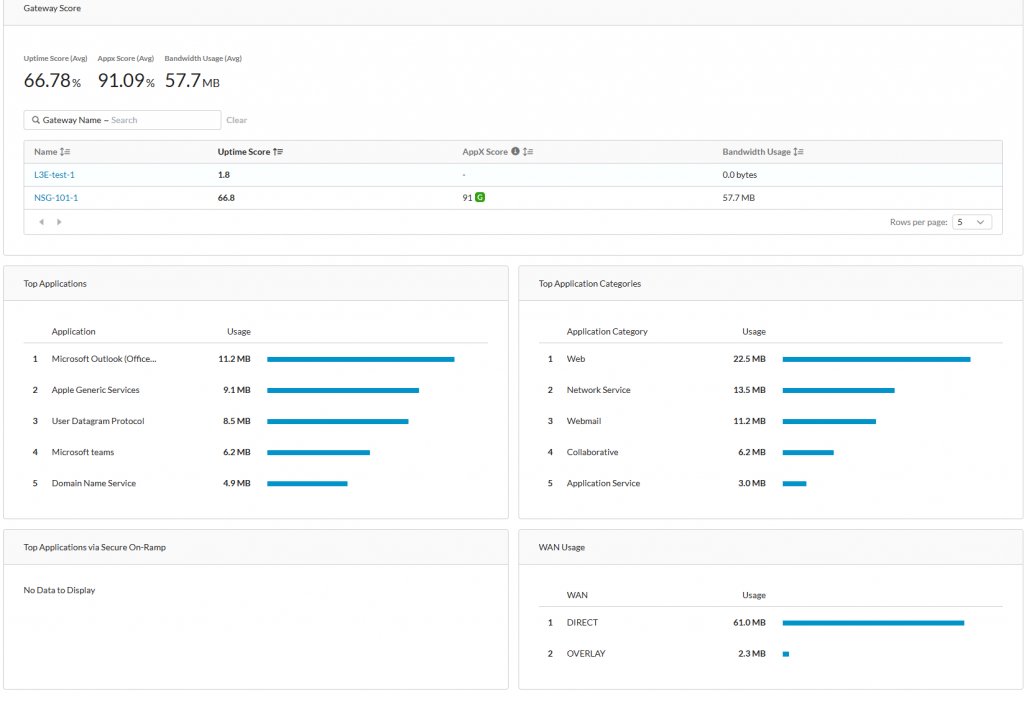Sort by AppX Score column icon

(x=528, y=152)
